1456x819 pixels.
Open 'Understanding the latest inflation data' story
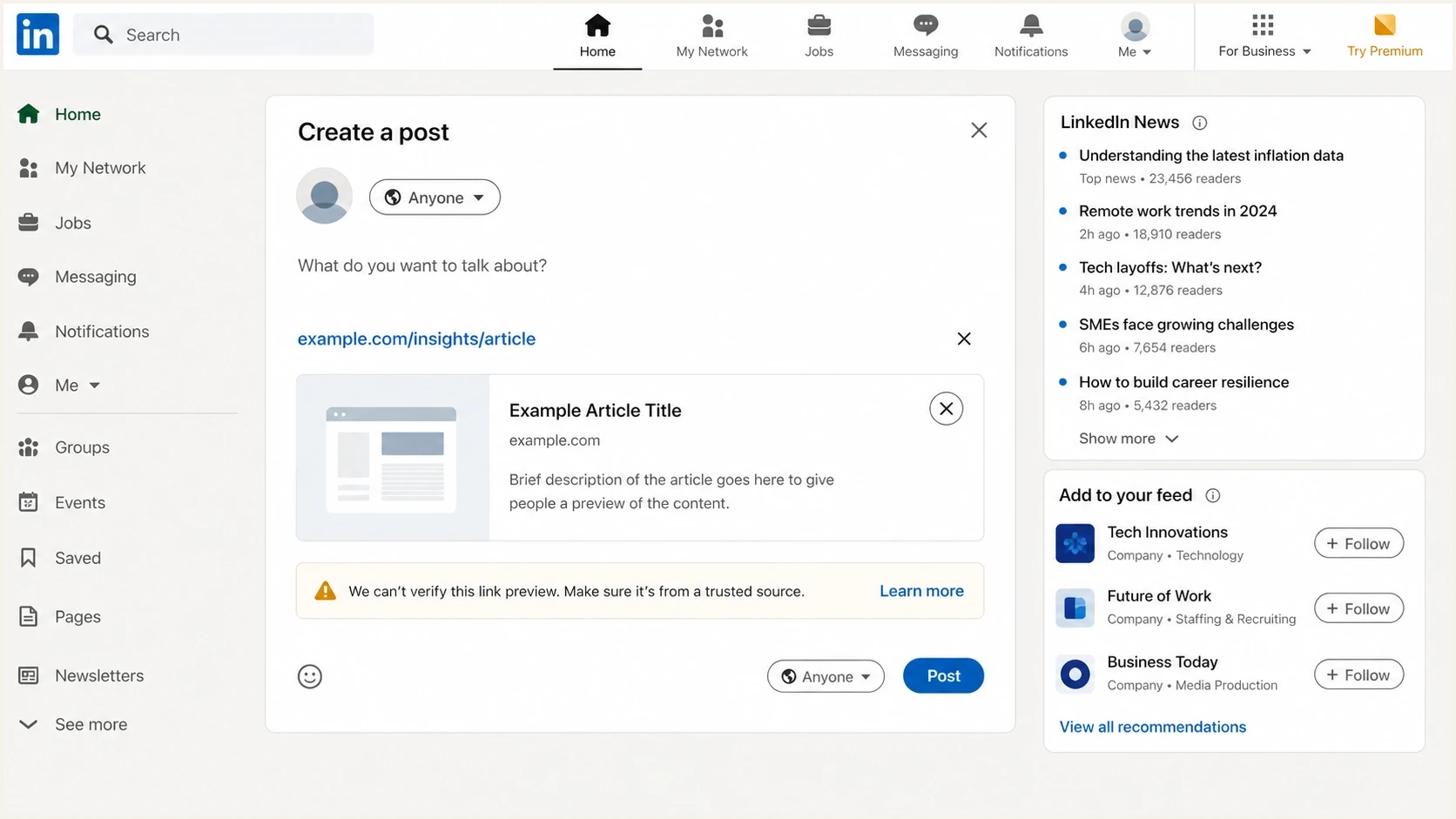click(x=1211, y=156)
